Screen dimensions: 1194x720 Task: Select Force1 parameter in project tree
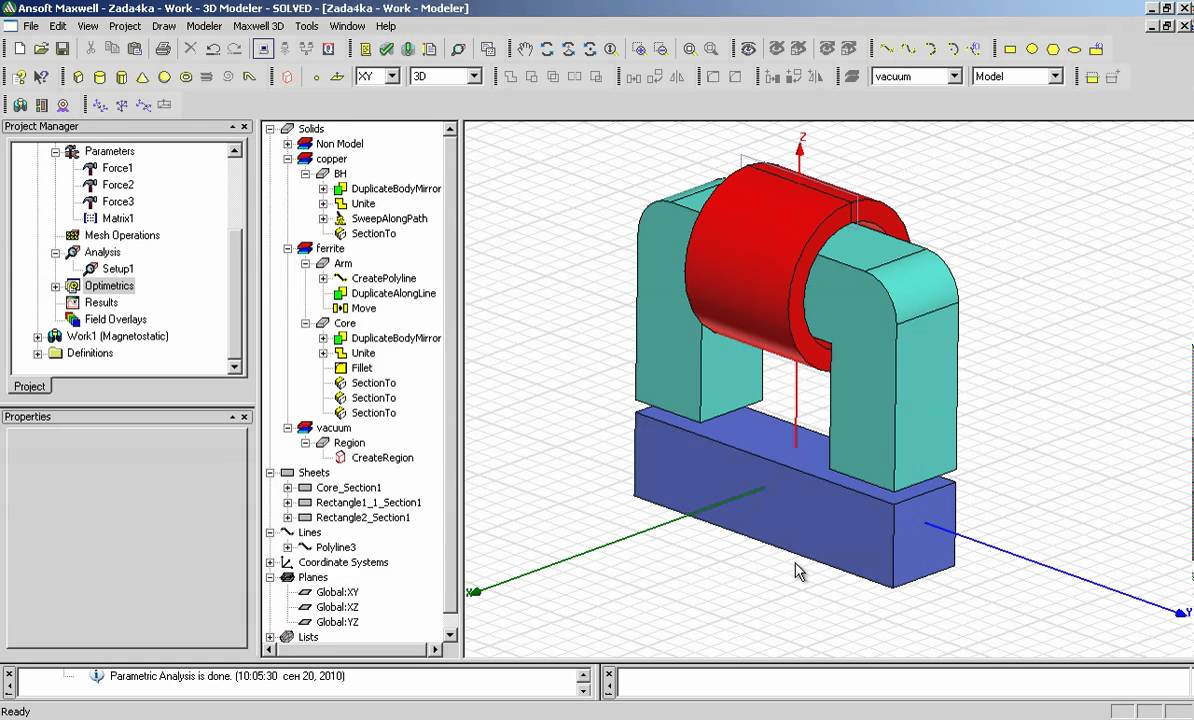pos(117,168)
